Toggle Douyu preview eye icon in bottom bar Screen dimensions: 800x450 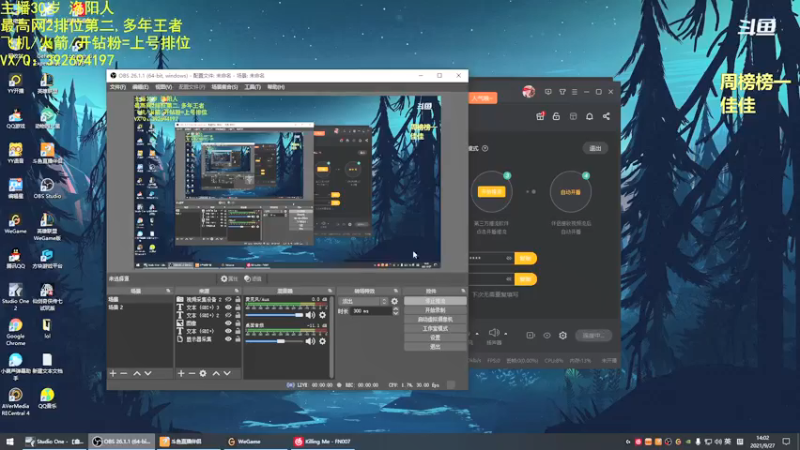(546, 335)
